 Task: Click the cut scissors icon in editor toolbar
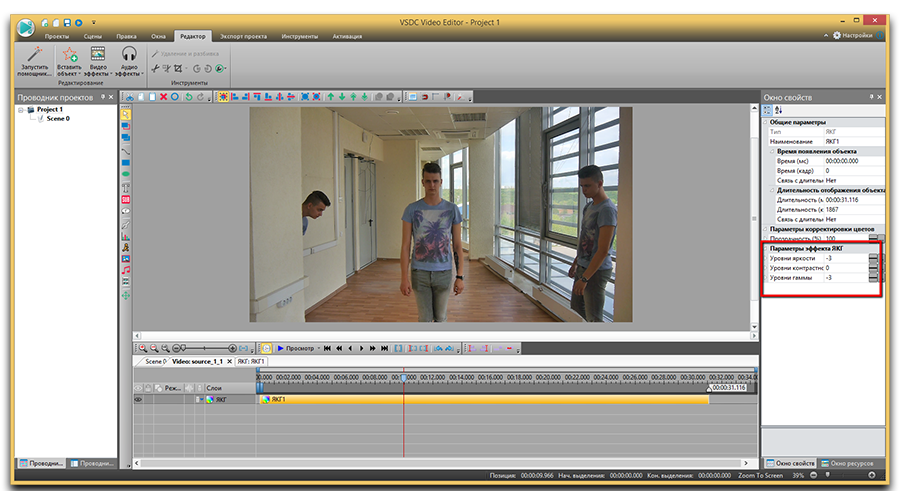(x=130, y=97)
